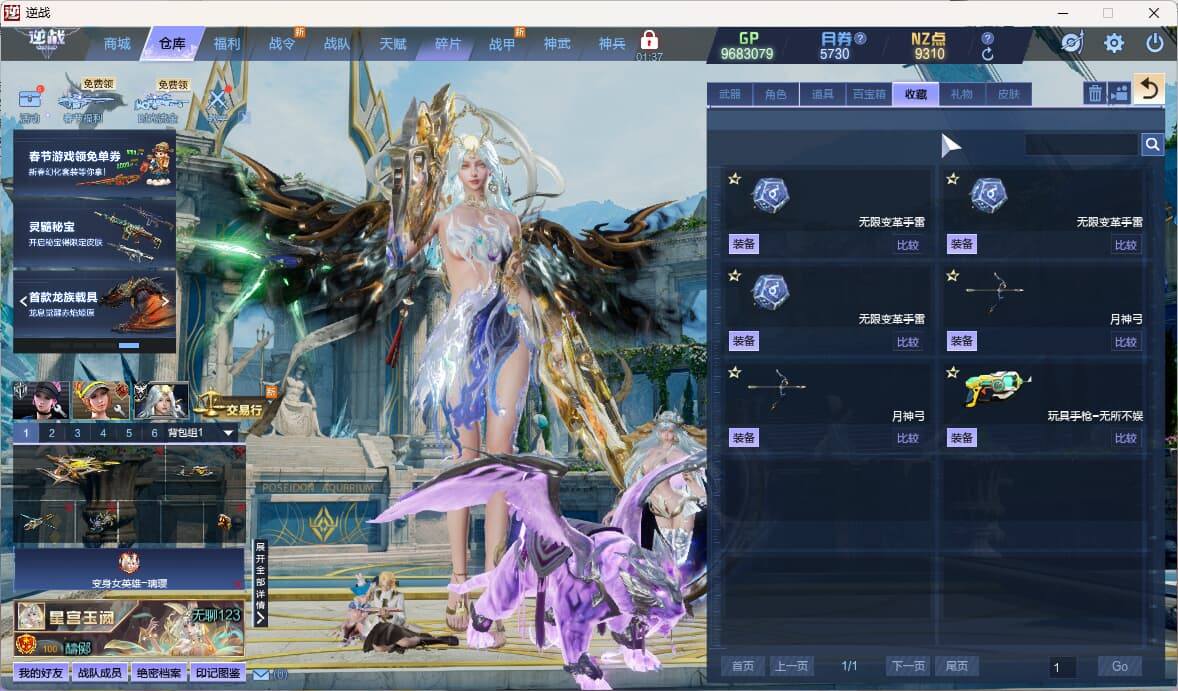
Task: Click the first 无限变革手雷 grenade icon
Action: (x=770, y=195)
